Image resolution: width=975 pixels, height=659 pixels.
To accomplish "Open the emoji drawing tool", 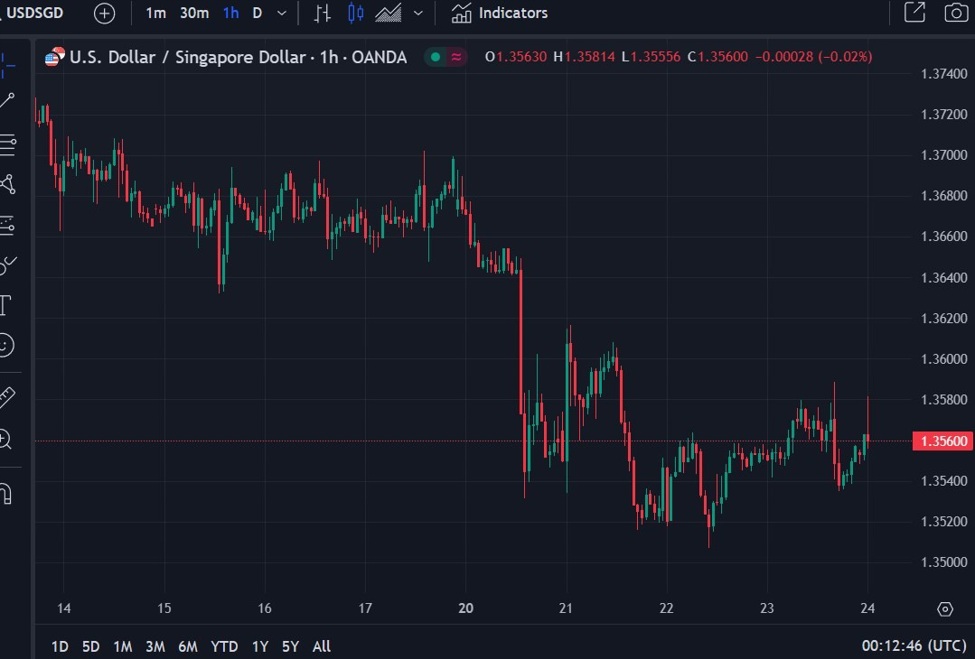I will (10, 346).
